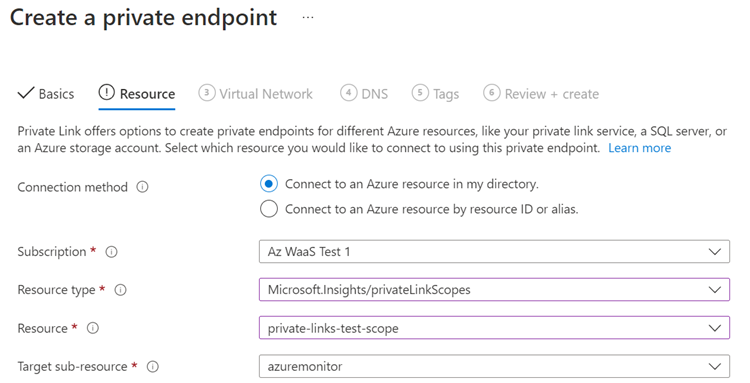Open the Resource dropdown showing private-links-test-scope
The width and height of the screenshot is (750, 383).
coord(495,328)
